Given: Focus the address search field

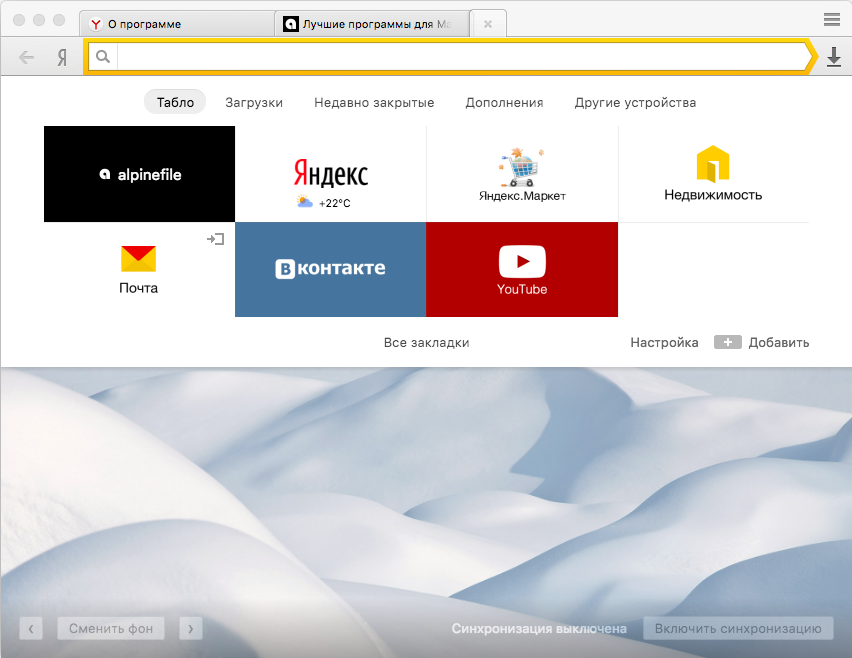Looking at the screenshot, I should click(x=460, y=57).
